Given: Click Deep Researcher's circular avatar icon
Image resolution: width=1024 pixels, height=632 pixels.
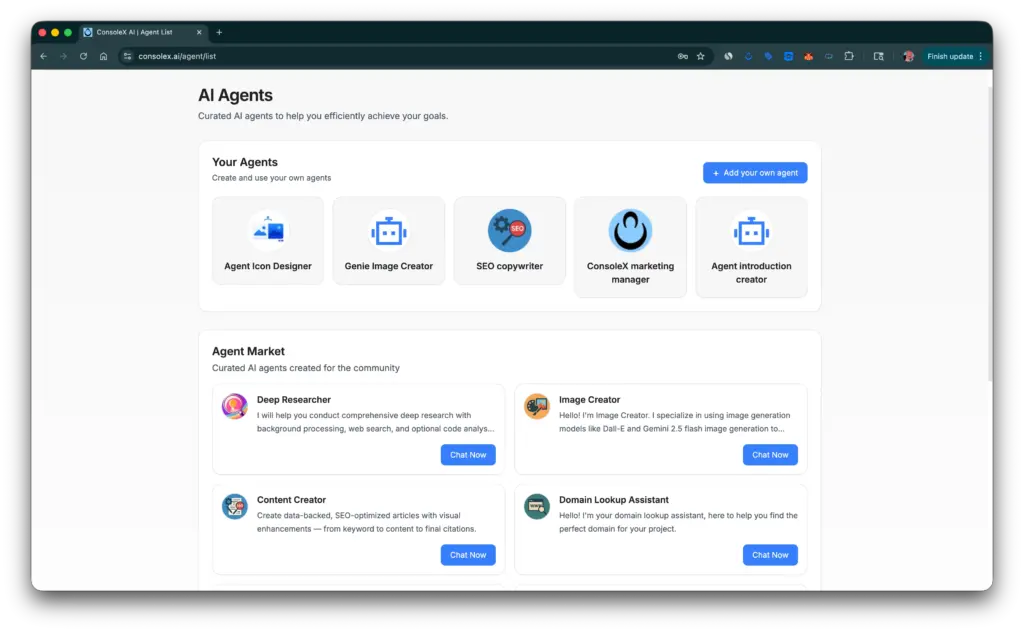Looking at the screenshot, I should 234,406.
